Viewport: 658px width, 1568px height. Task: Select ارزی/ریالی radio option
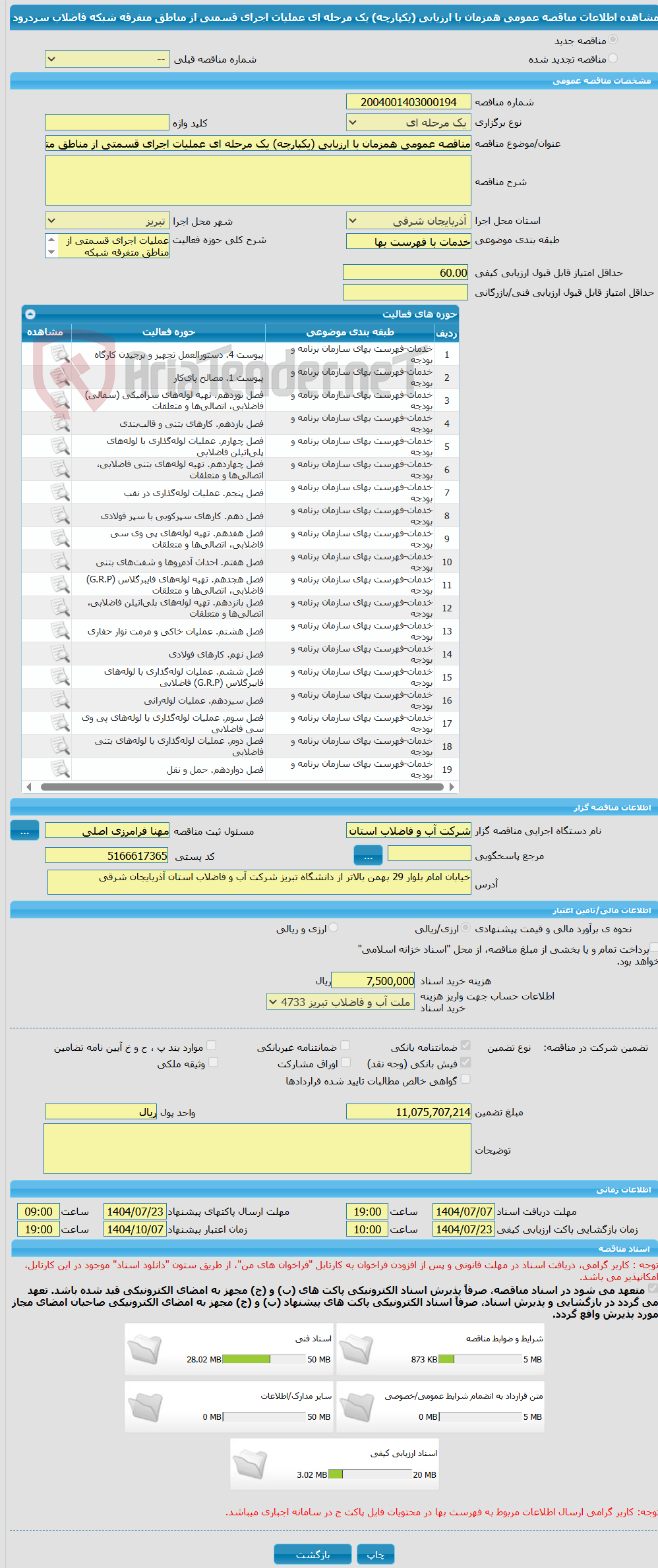tap(465, 928)
